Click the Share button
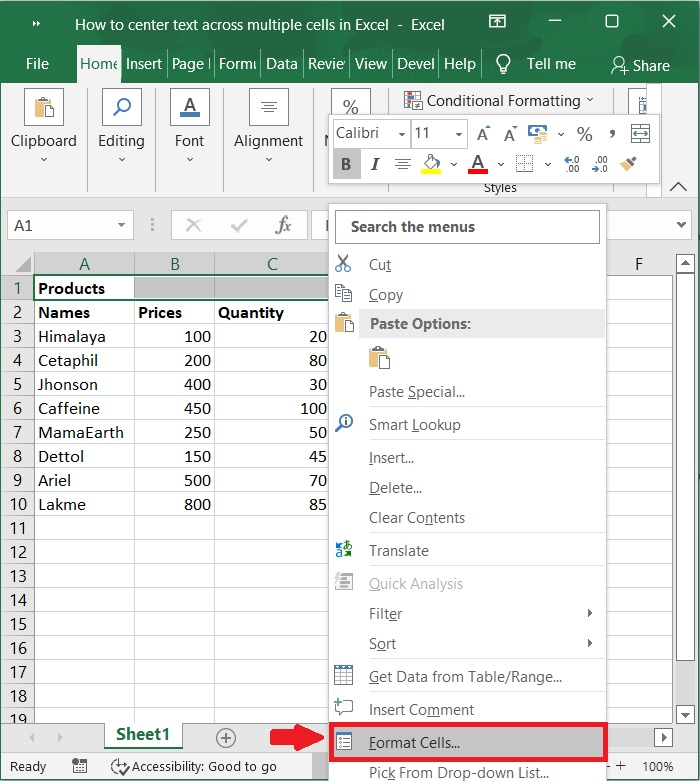700x781 pixels. point(640,65)
